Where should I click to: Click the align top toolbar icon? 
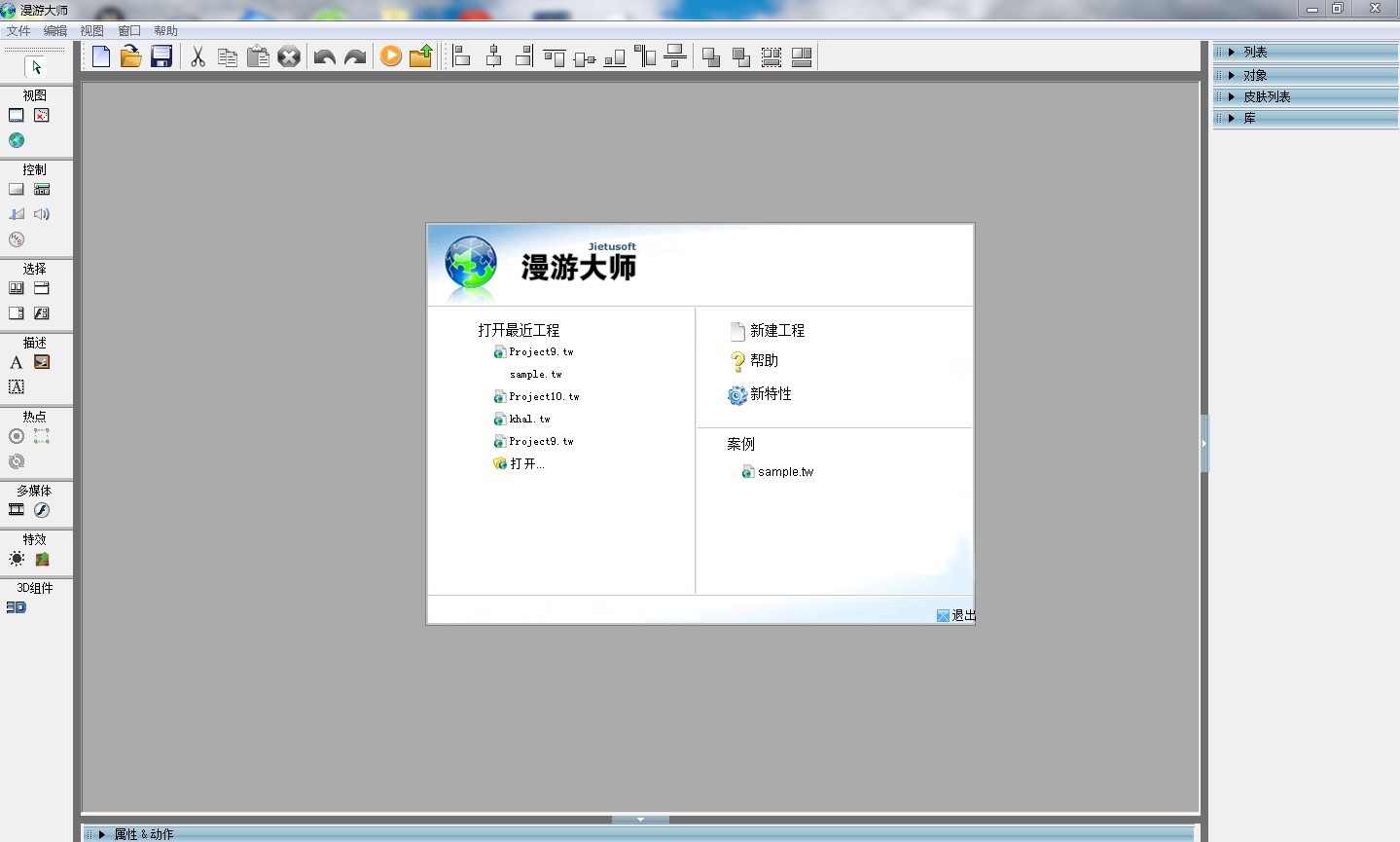[555, 56]
